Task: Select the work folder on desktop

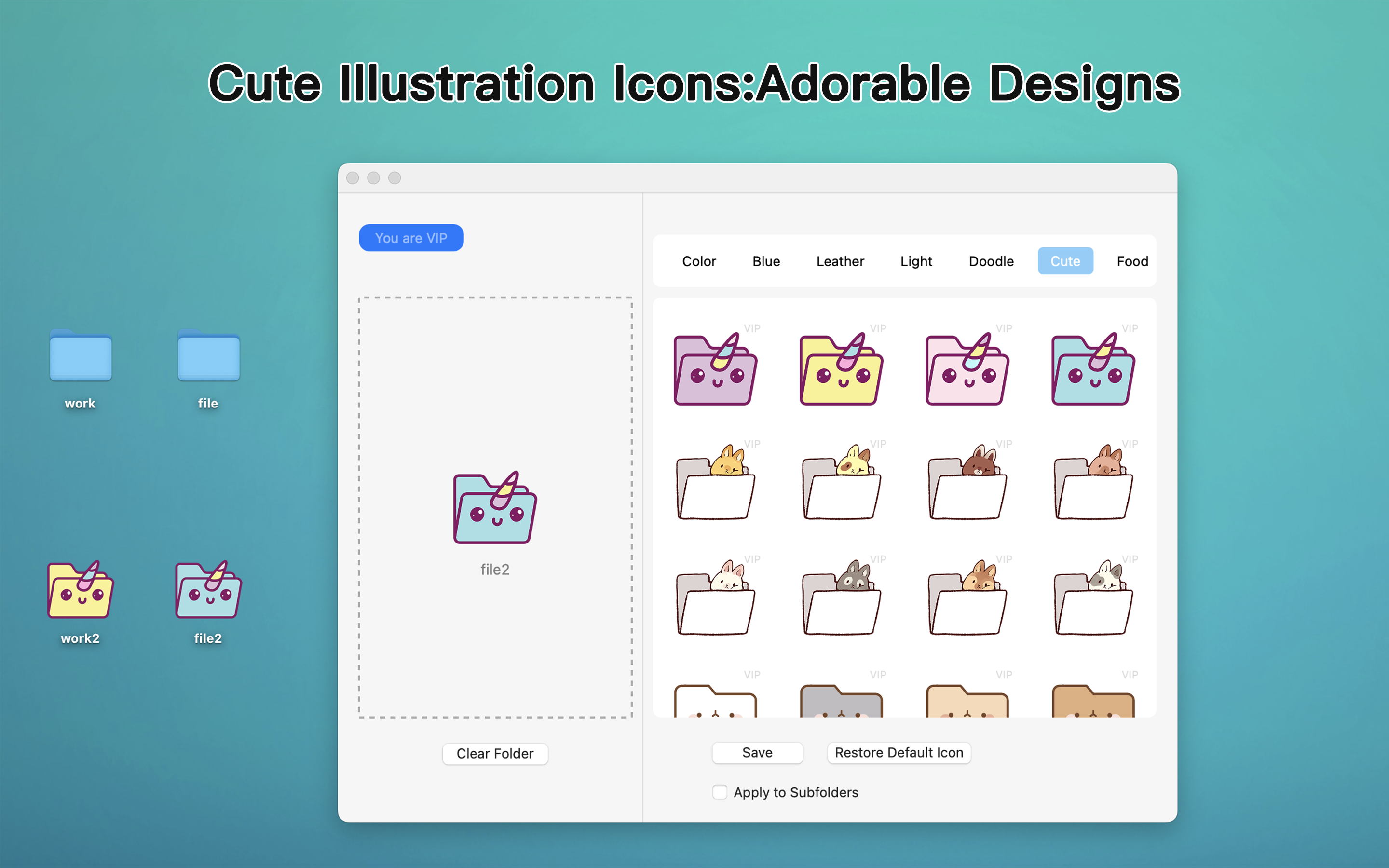Action: 81,355
